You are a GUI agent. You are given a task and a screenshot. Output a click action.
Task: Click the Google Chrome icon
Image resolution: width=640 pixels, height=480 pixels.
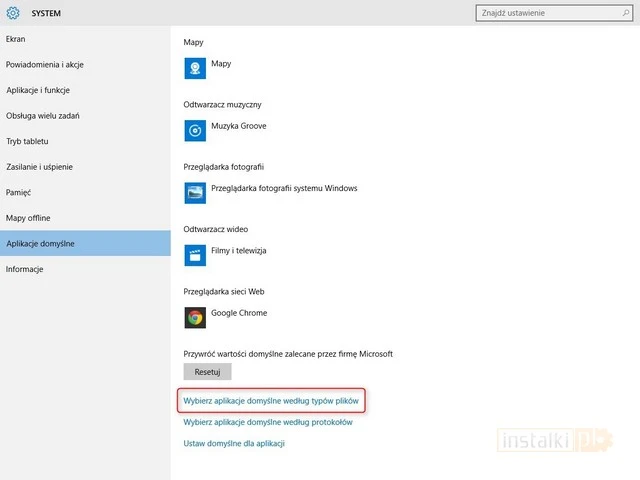[195, 317]
